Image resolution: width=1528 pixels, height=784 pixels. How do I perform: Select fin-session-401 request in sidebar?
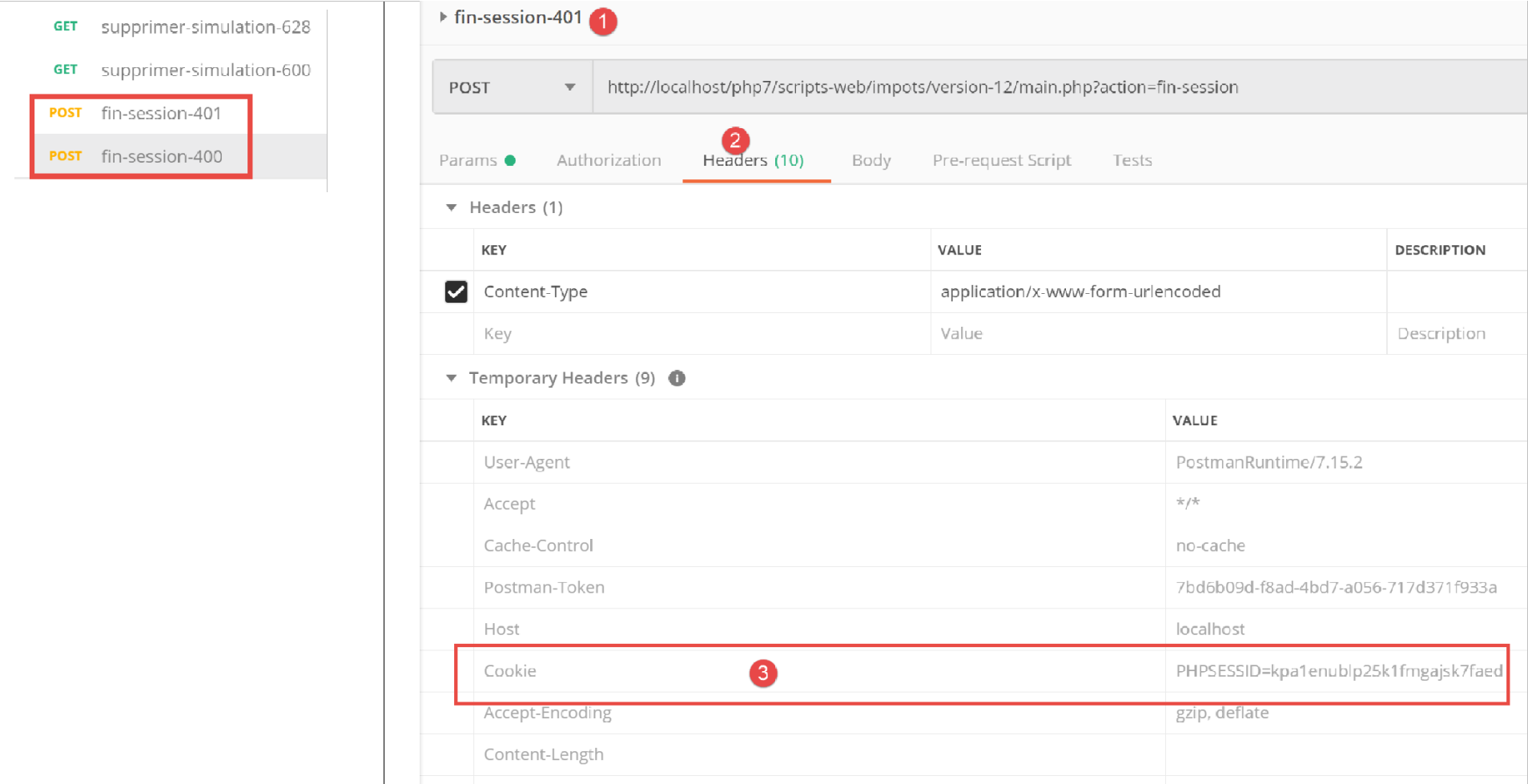(x=161, y=114)
